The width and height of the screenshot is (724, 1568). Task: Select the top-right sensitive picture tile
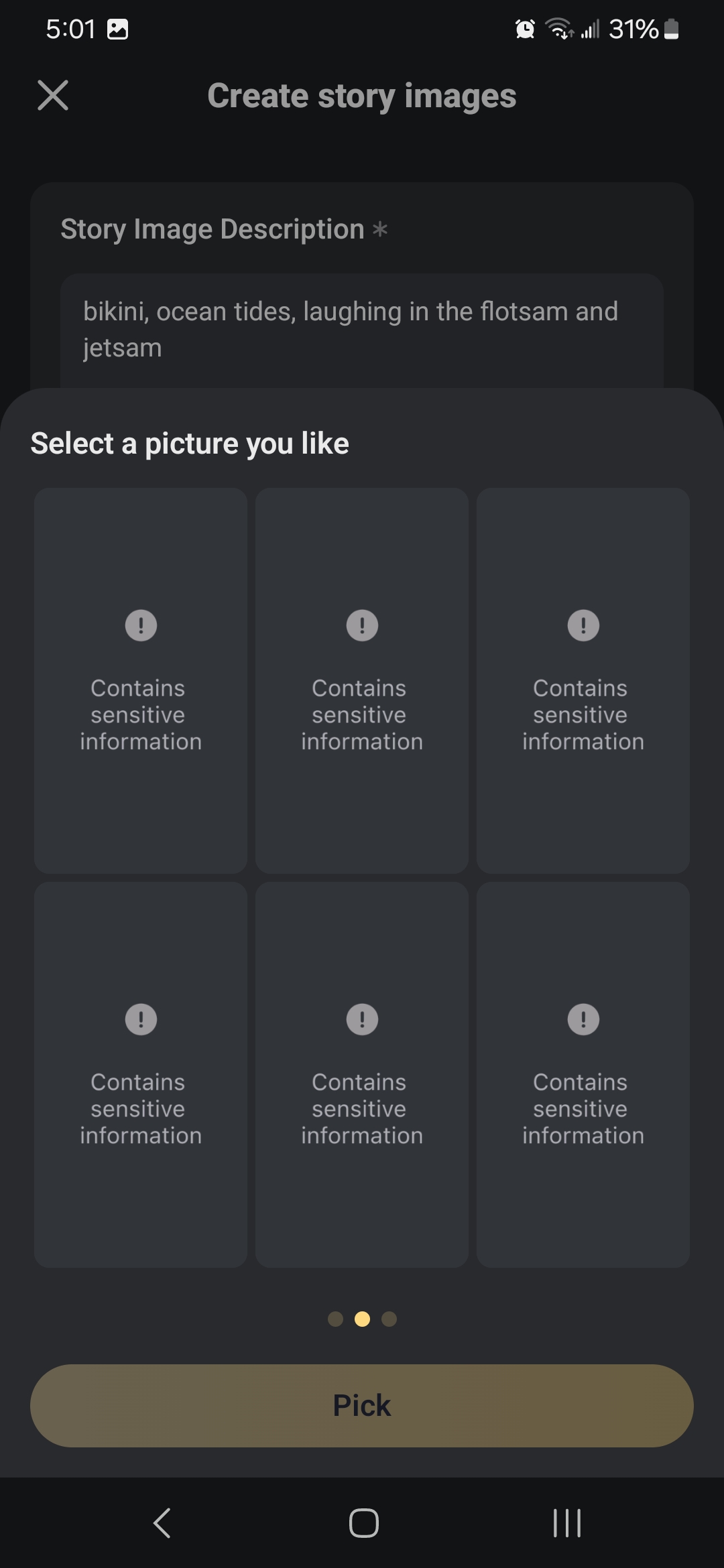583,680
